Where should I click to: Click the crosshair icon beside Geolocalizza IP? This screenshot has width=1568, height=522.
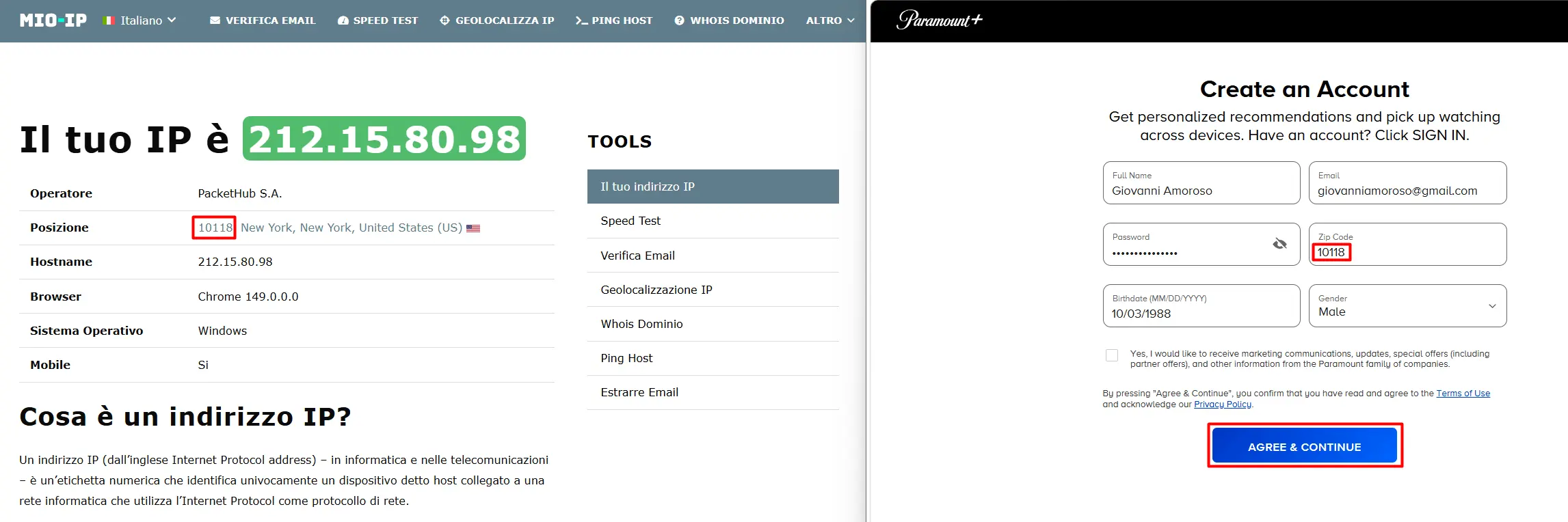click(x=444, y=20)
